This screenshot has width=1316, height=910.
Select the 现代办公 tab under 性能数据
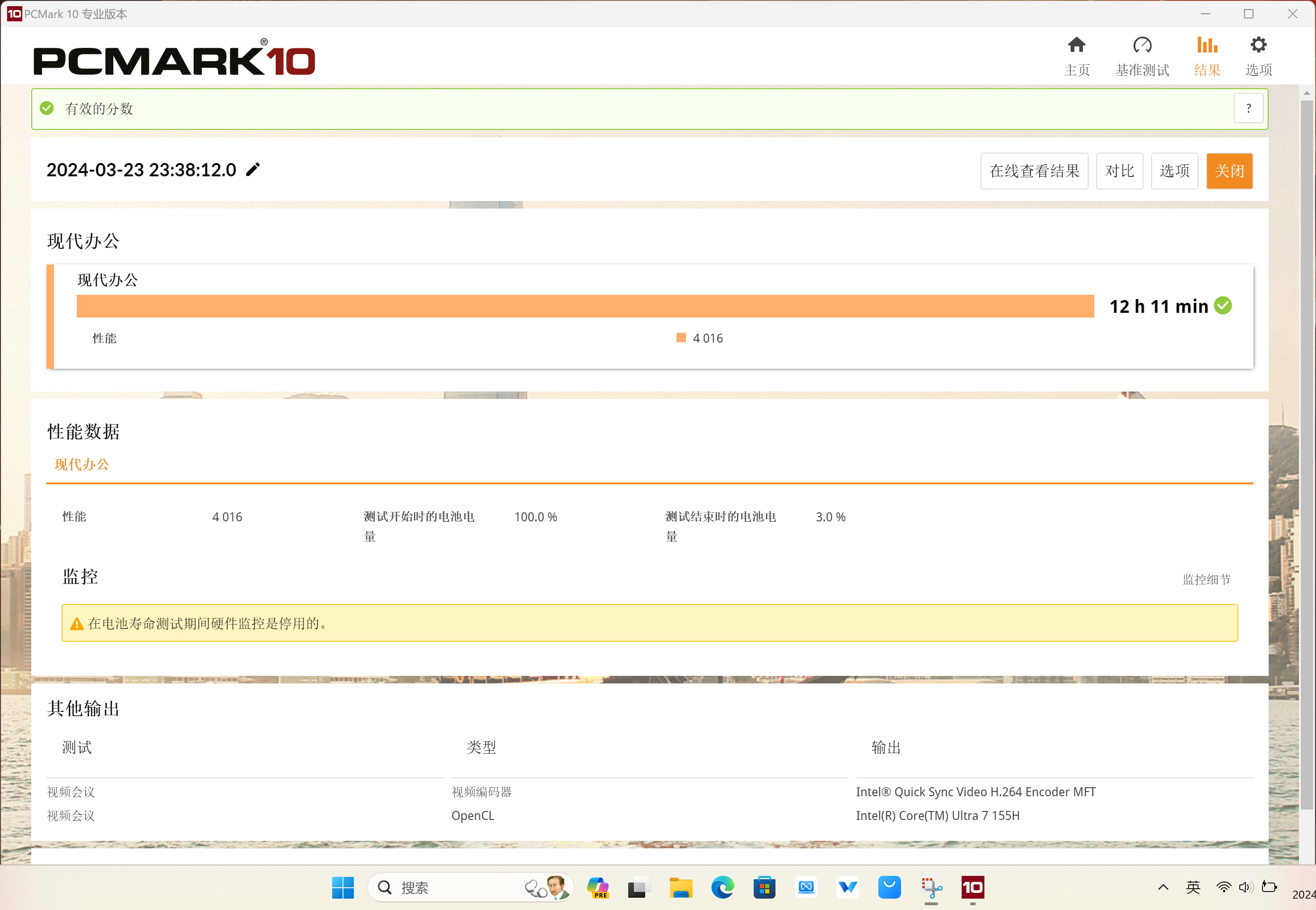pyautogui.click(x=81, y=464)
